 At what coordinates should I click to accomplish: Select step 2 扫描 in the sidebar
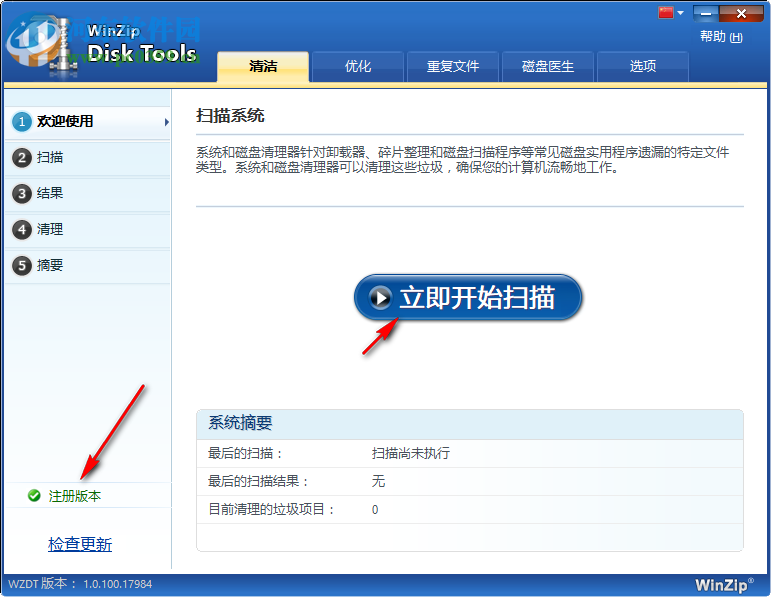tap(88, 157)
